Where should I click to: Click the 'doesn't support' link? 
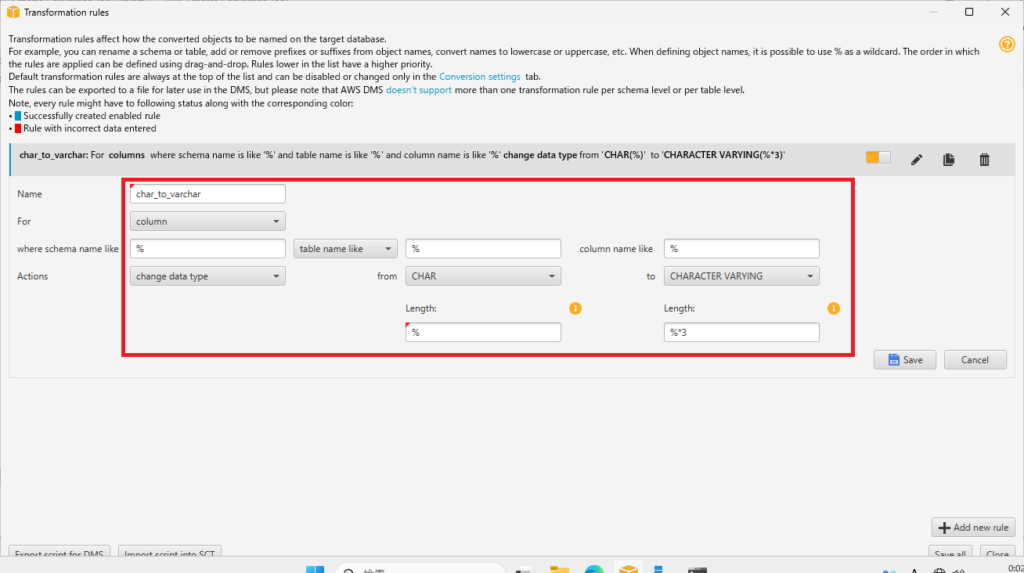click(x=419, y=90)
